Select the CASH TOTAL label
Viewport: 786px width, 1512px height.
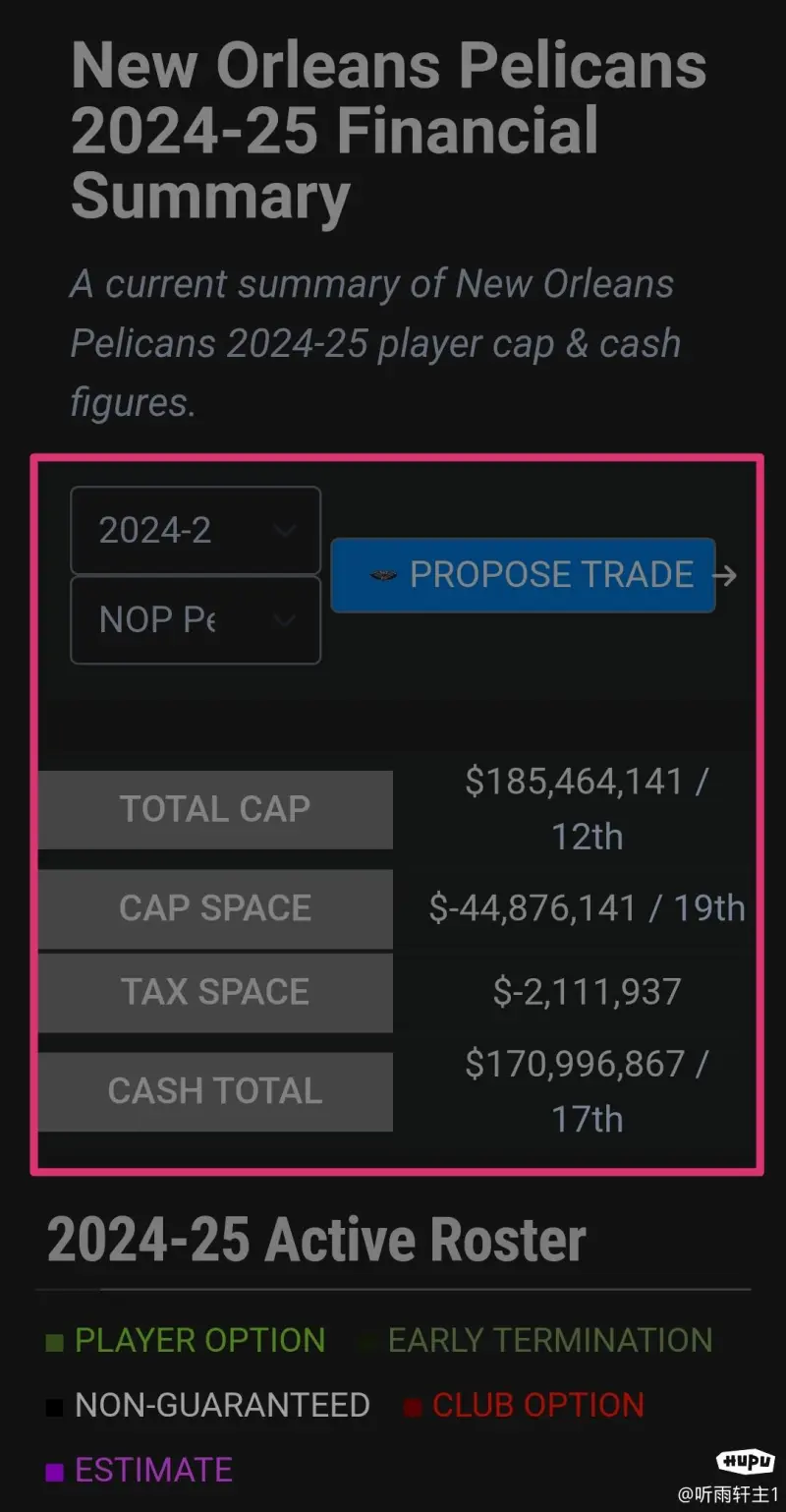coord(215,1091)
